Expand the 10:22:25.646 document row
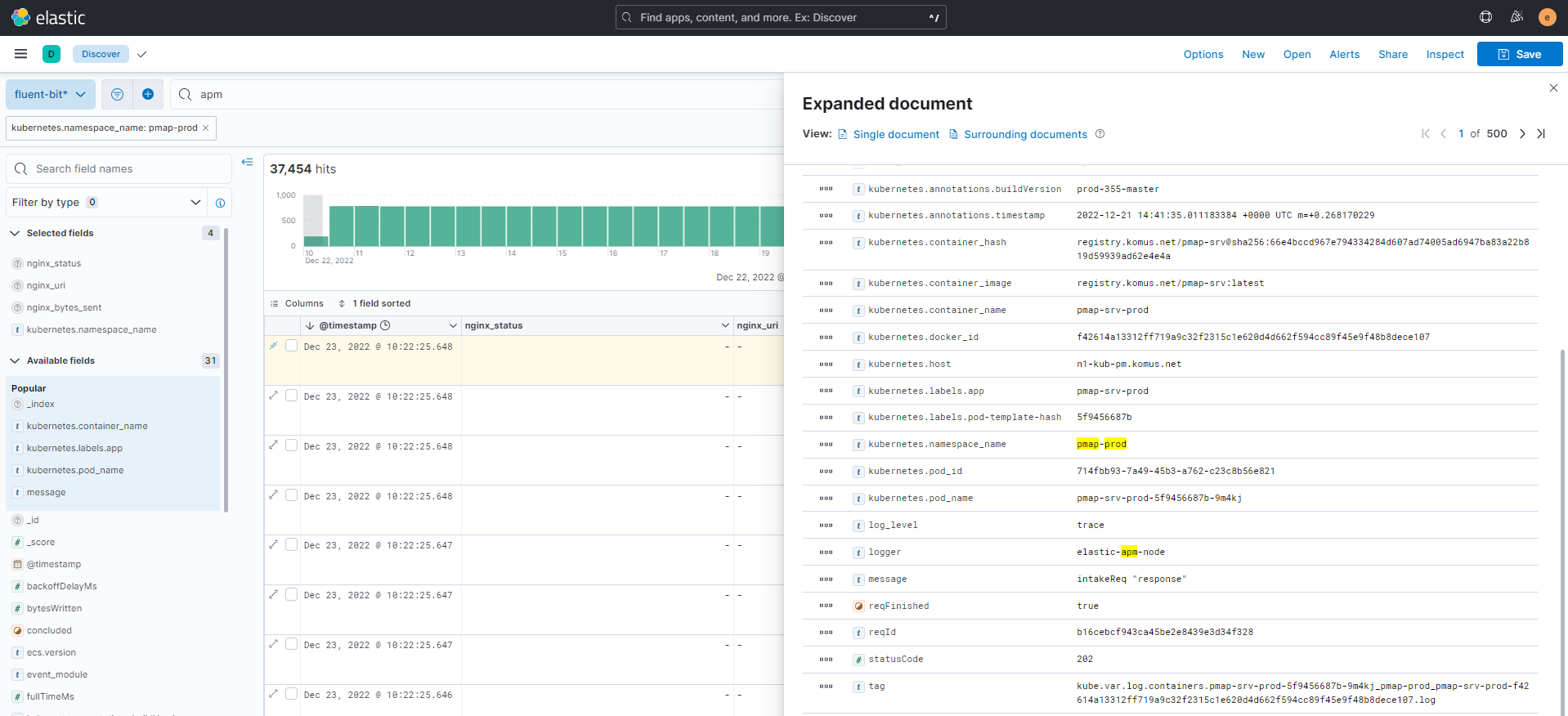Image resolution: width=1568 pixels, height=716 pixels. click(273, 694)
